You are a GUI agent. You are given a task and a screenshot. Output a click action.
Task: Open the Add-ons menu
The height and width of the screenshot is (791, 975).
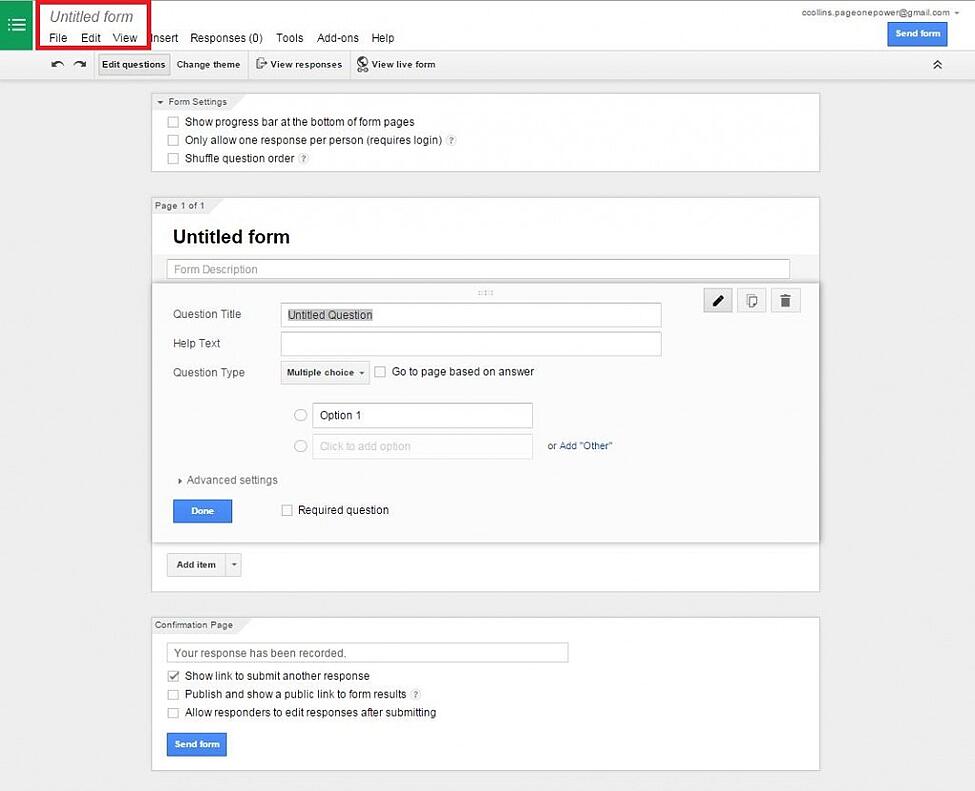[337, 38]
